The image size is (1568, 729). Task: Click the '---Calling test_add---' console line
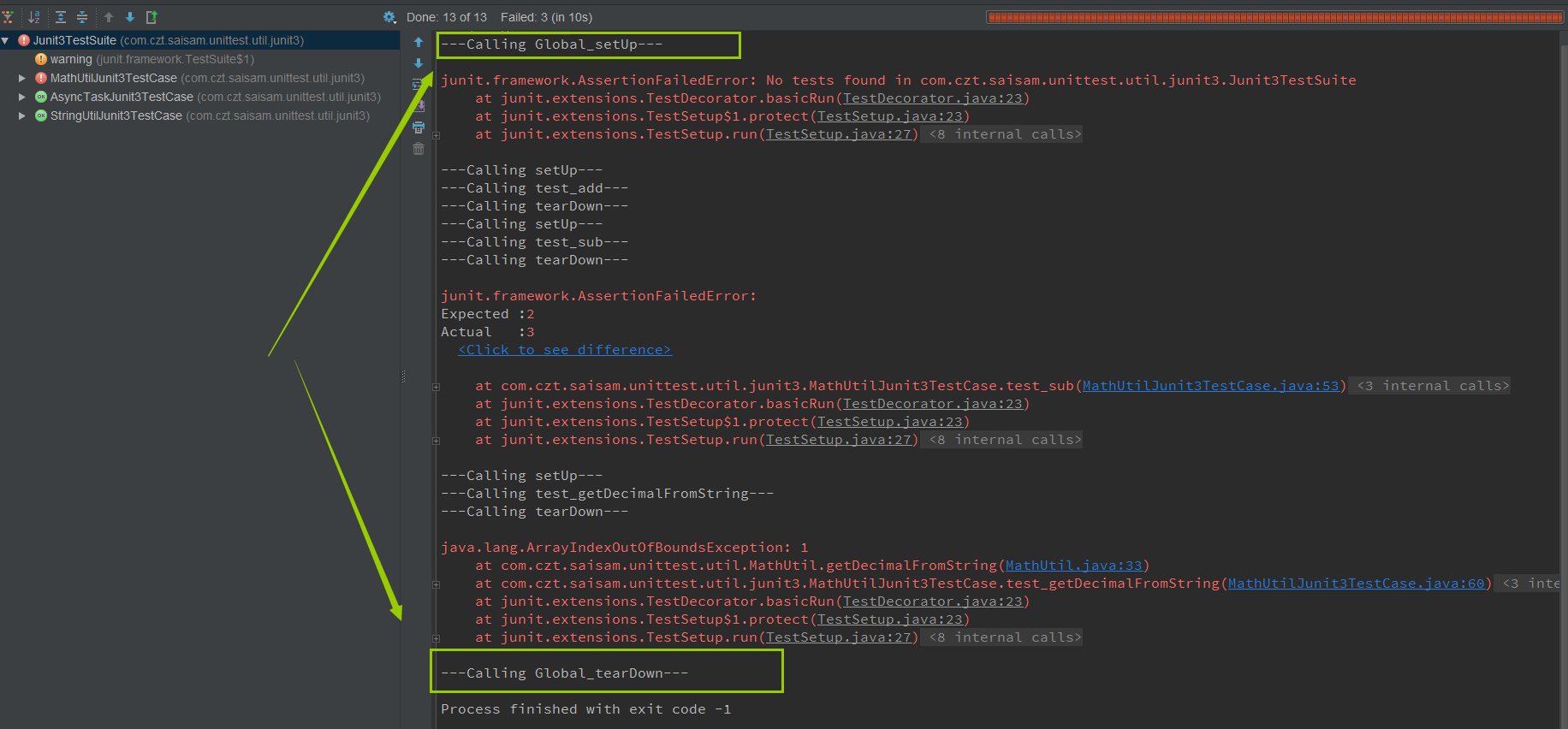pyautogui.click(x=535, y=188)
